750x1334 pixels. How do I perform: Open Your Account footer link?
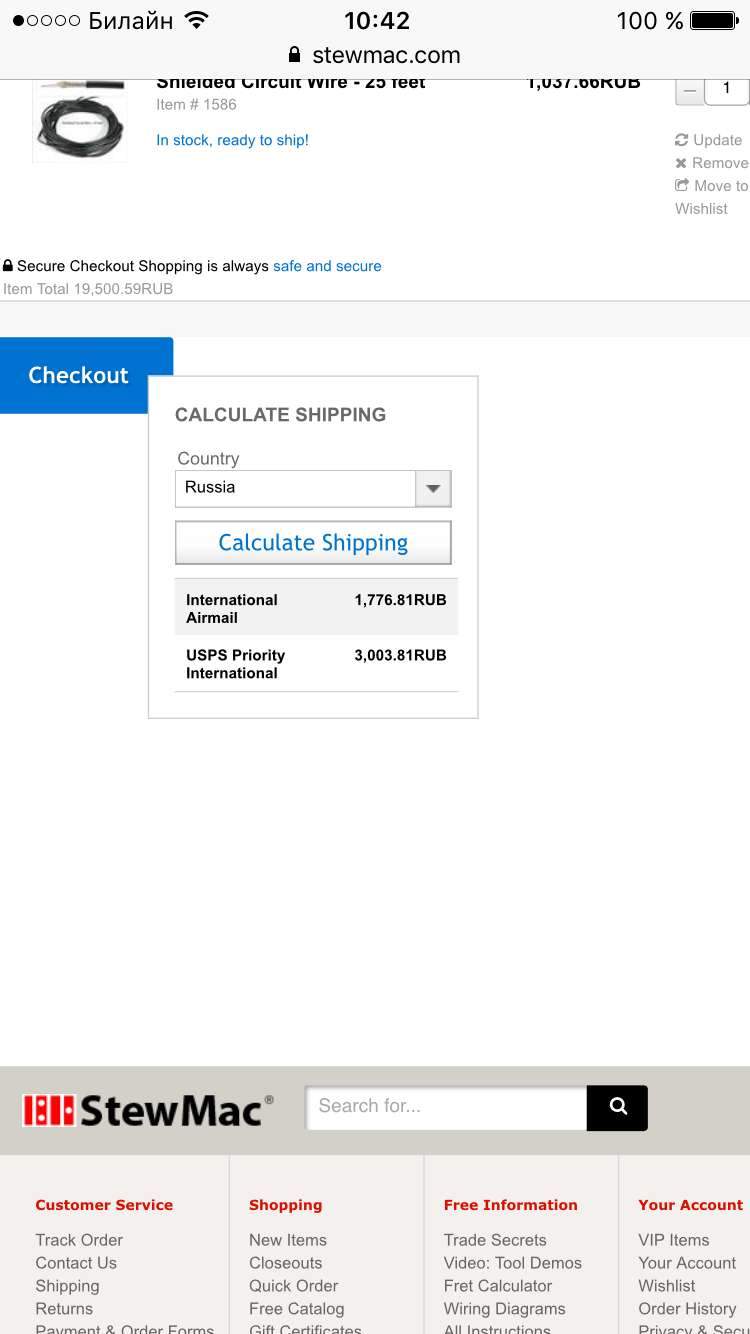pyautogui.click(x=687, y=1263)
